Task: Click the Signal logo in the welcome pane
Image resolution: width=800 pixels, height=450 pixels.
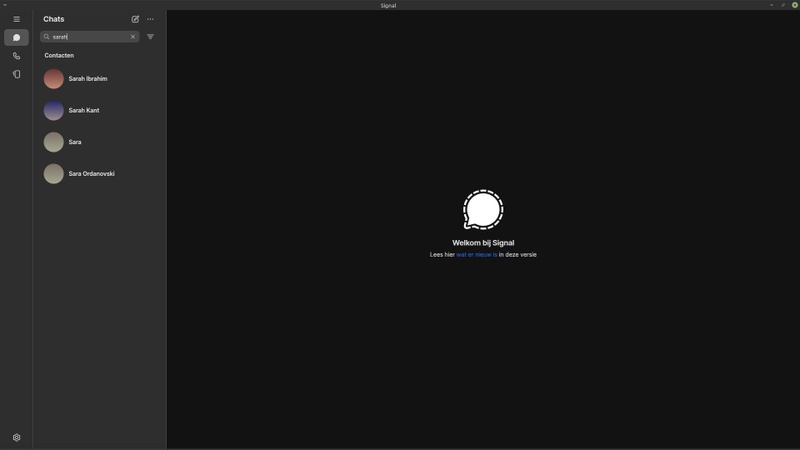Action: pyautogui.click(x=483, y=210)
